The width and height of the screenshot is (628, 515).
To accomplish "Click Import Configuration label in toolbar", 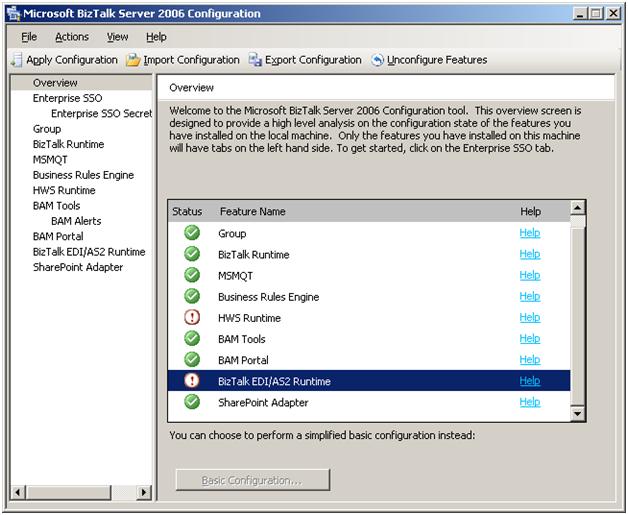I will 191,60.
